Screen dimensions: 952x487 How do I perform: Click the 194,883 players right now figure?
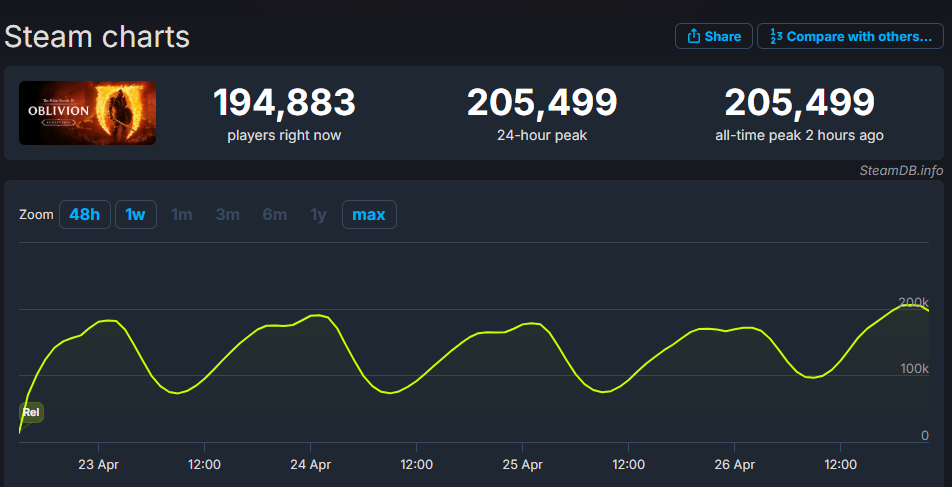coord(284,103)
